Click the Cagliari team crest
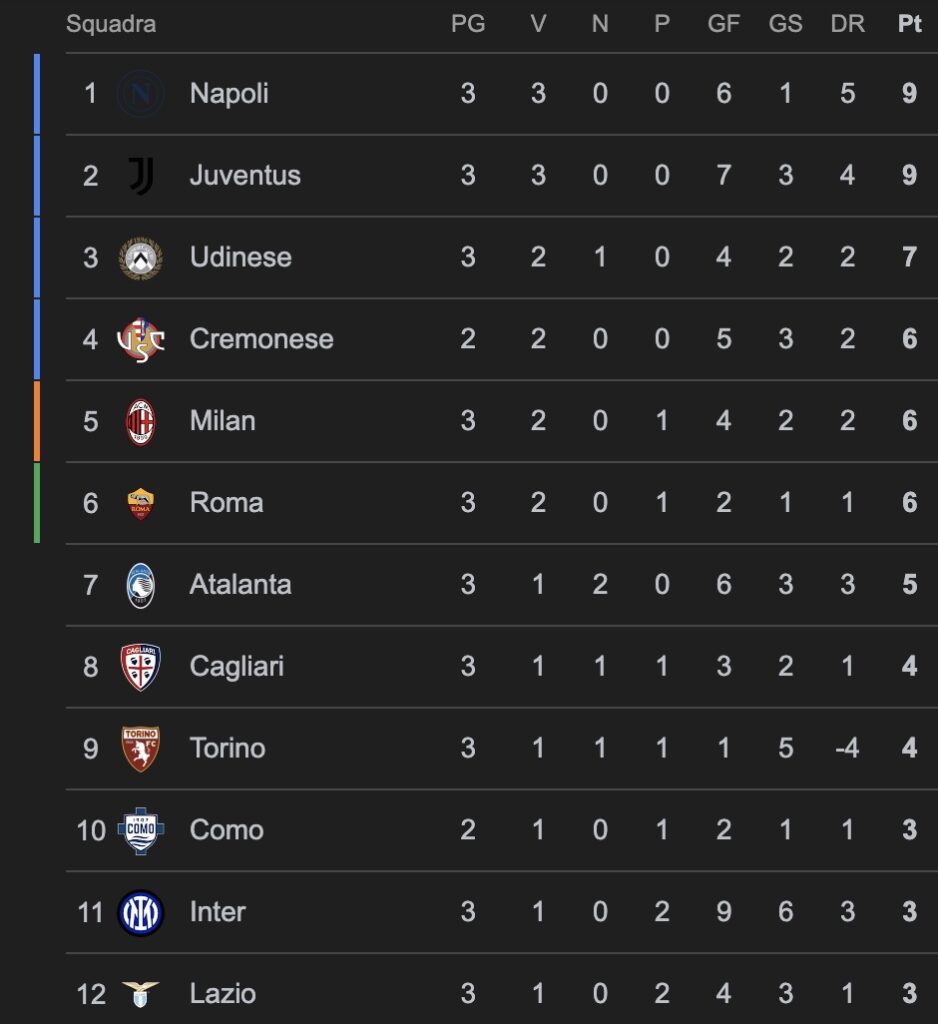938x1024 pixels. coord(140,667)
